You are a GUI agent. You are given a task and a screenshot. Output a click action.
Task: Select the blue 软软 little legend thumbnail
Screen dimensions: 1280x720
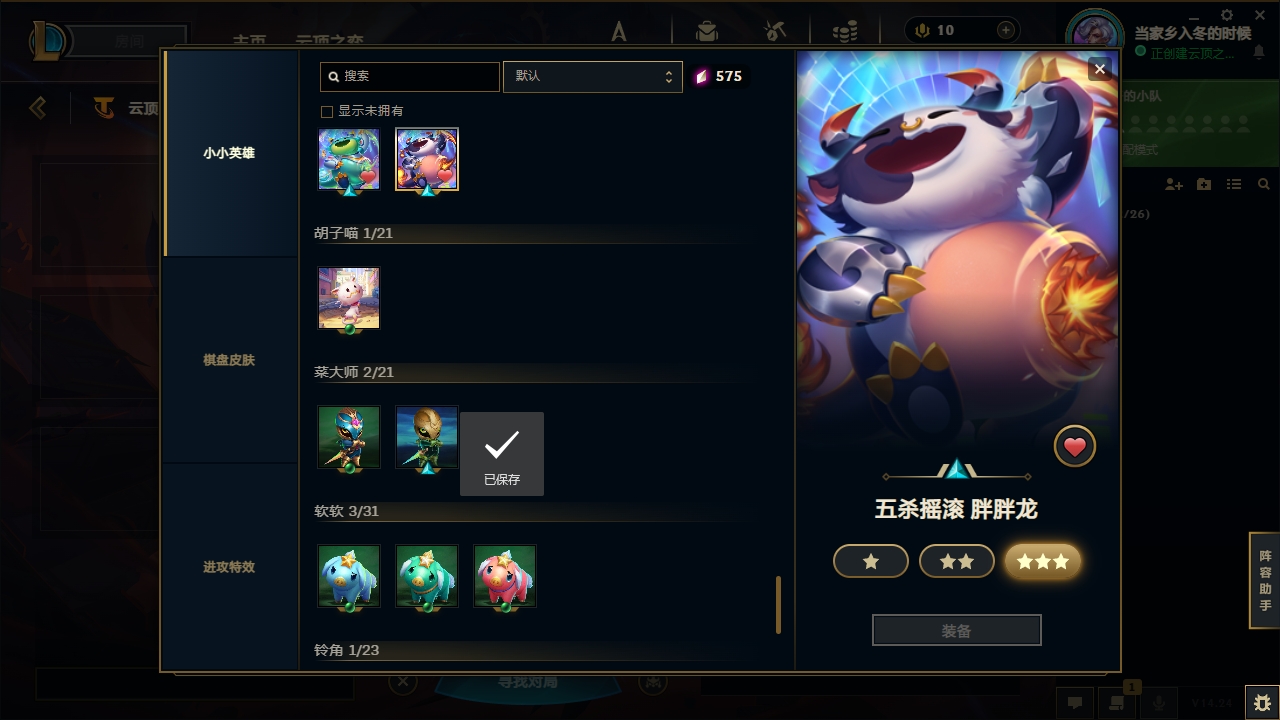coord(349,576)
